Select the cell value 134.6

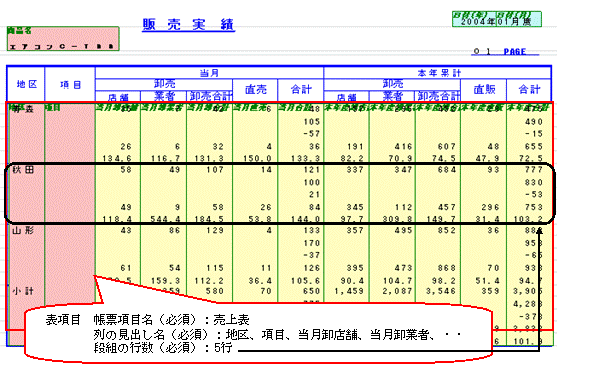[x=117, y=158]
